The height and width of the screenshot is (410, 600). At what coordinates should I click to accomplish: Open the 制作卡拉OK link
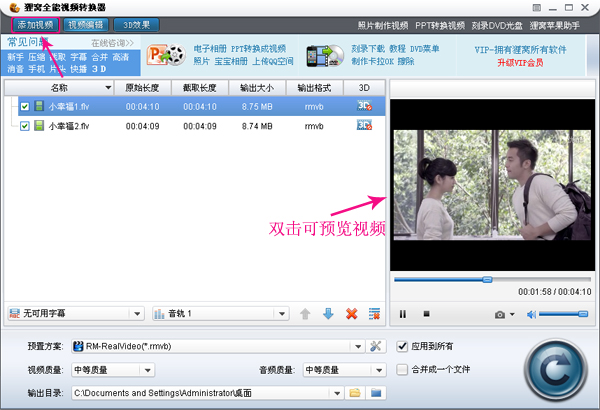click(373, 61)
